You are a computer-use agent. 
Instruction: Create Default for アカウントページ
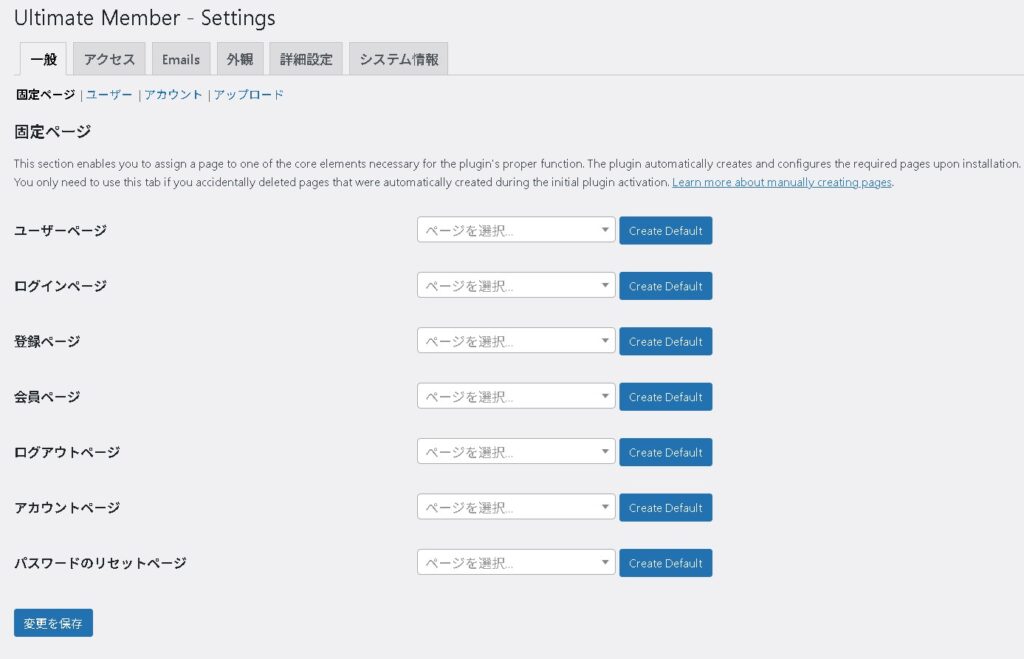[665, 508]
